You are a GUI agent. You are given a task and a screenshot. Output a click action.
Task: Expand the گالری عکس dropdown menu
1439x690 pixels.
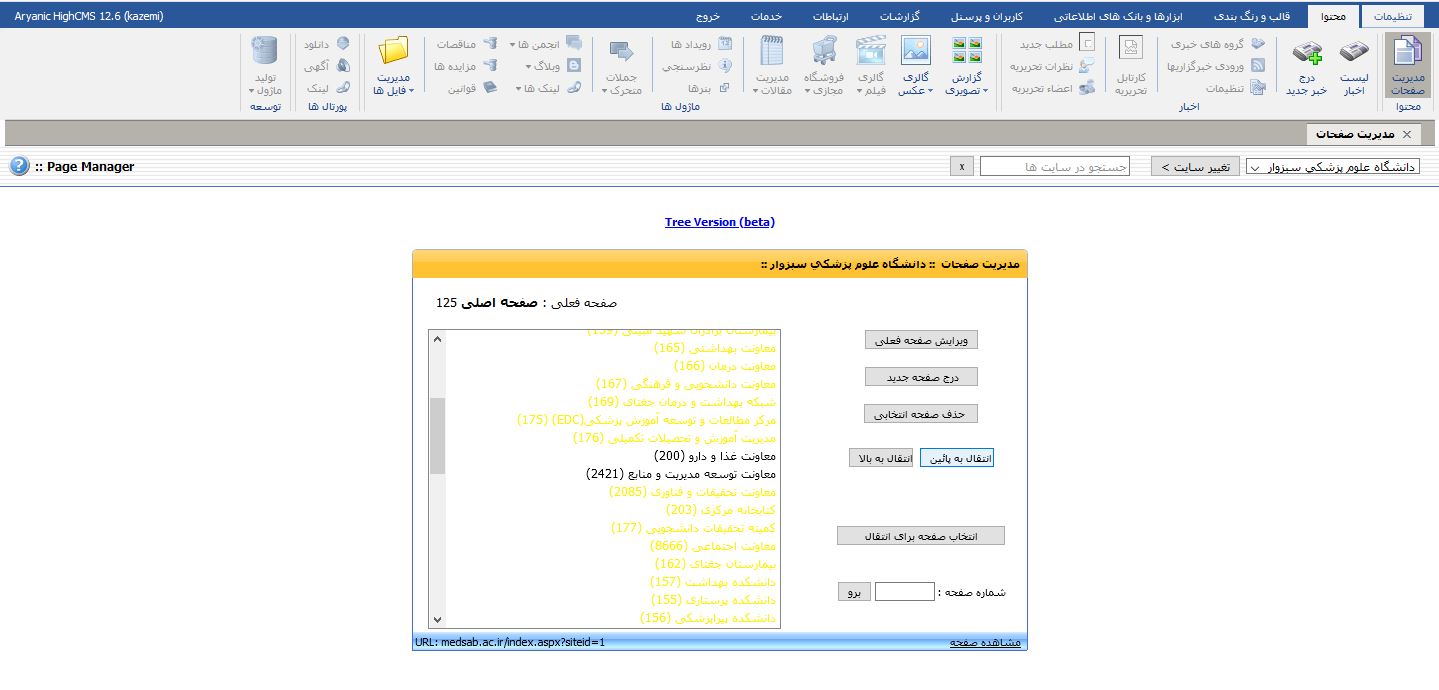[x=915, y=90]
